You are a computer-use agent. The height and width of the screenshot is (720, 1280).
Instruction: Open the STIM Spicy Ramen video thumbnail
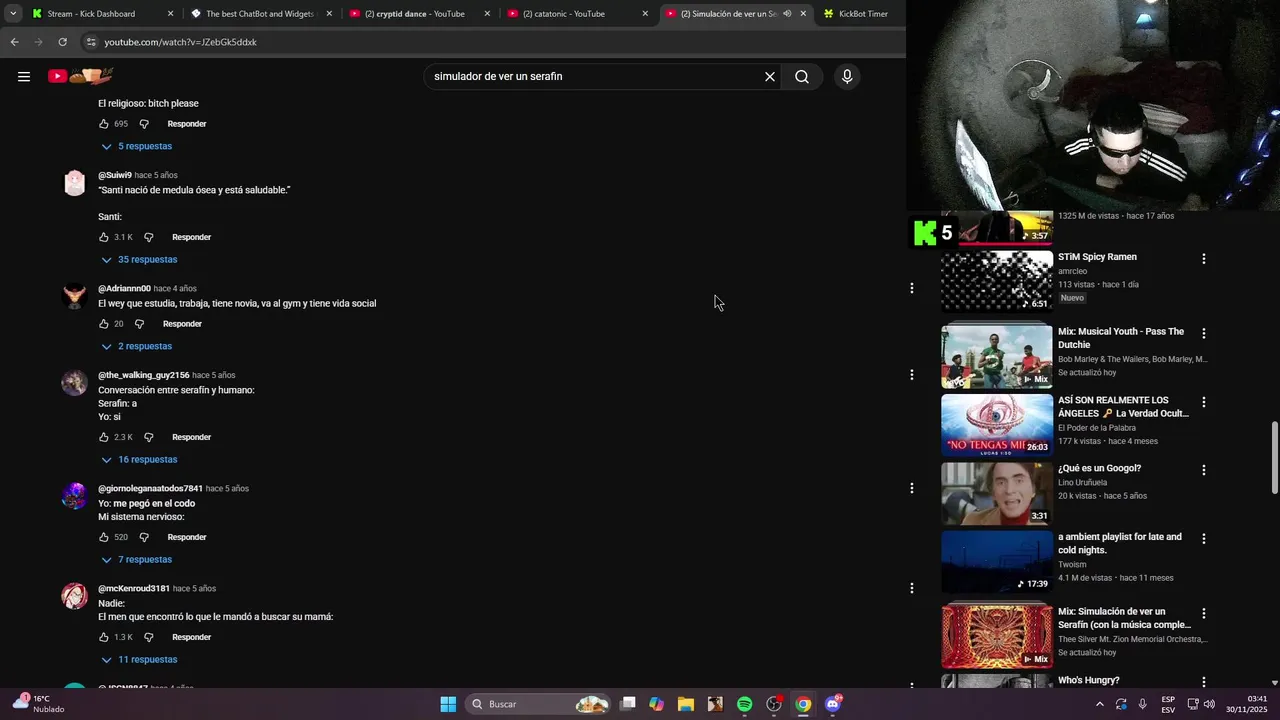(997, 281)
